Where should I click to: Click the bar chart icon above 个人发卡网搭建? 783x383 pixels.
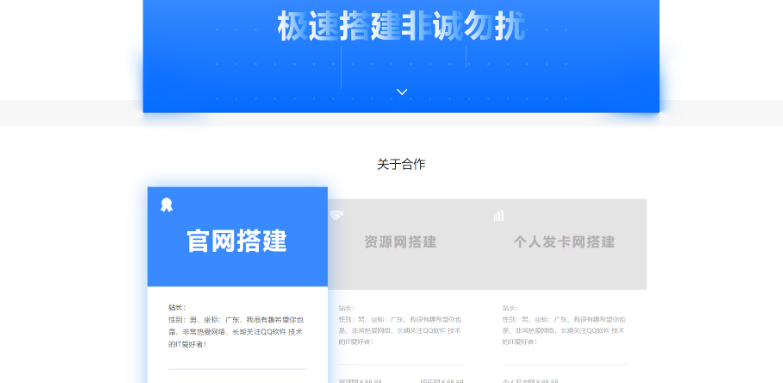click(x=498, y=216)
